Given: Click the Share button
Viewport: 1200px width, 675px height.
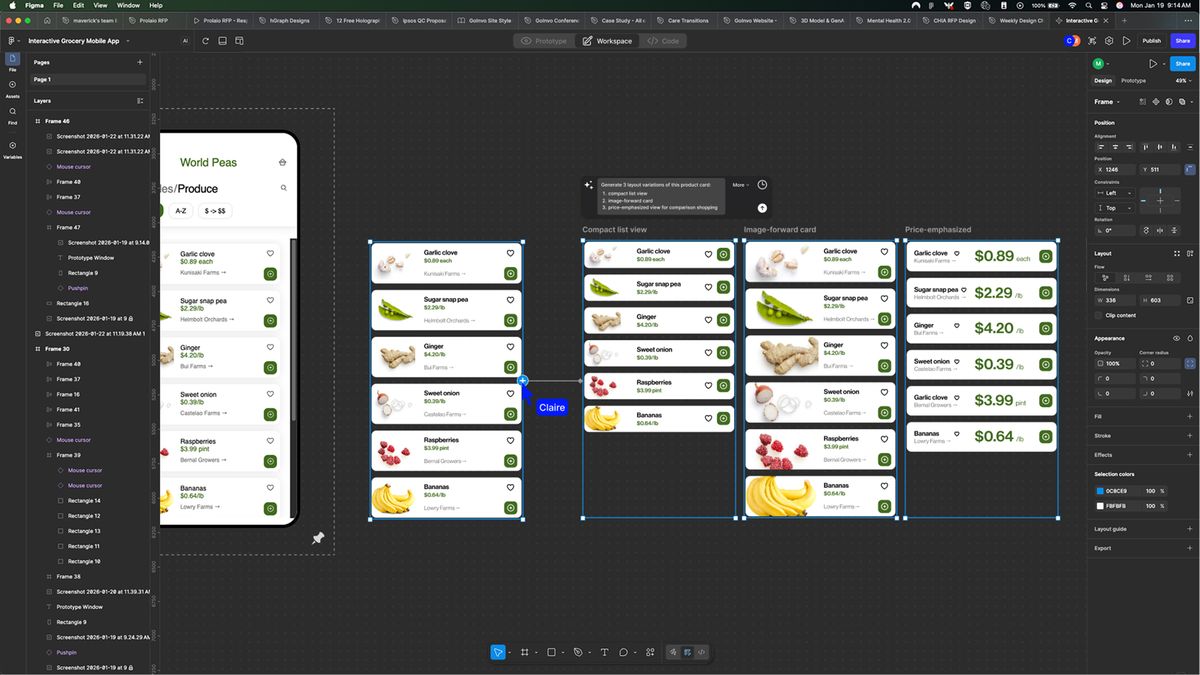Looking at the screenshot, I should point(1182,41).
